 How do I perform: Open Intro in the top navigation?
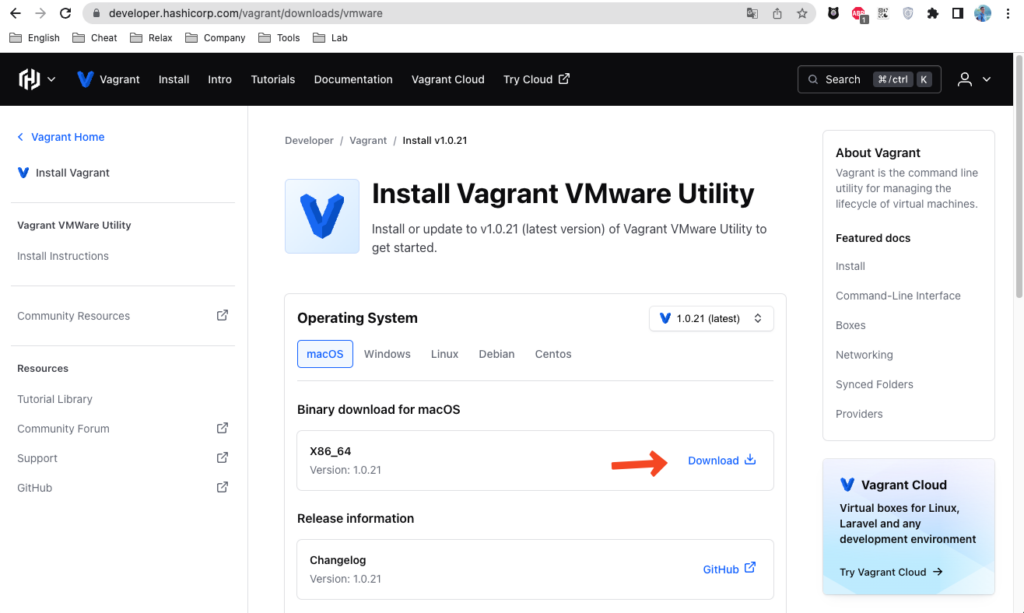click(219, 79)
